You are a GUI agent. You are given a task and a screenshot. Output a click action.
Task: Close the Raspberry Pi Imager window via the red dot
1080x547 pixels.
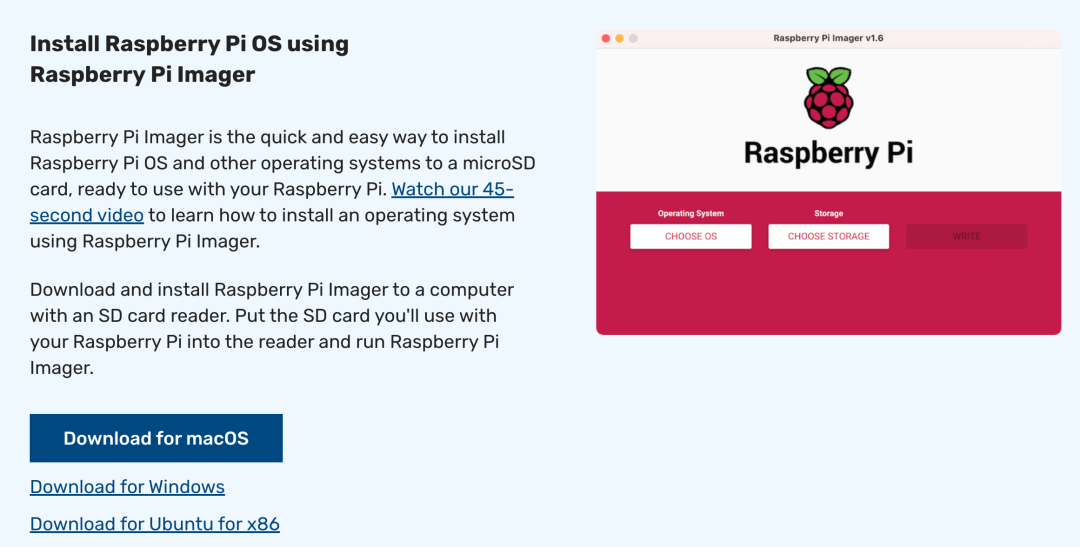click(606, 39)
